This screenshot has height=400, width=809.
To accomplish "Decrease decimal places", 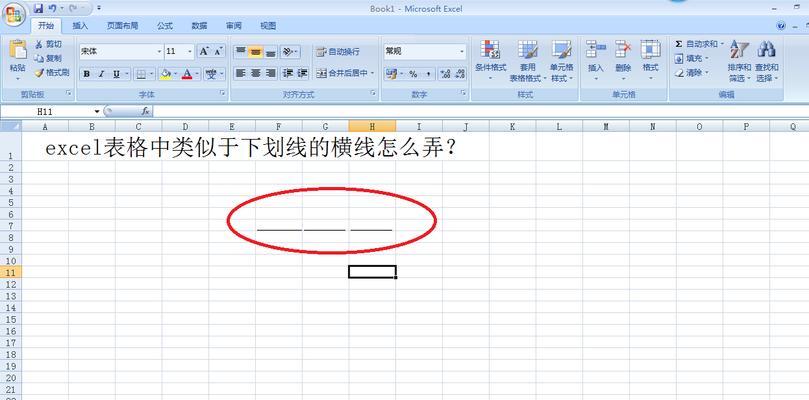I will [x=460, y=74].
